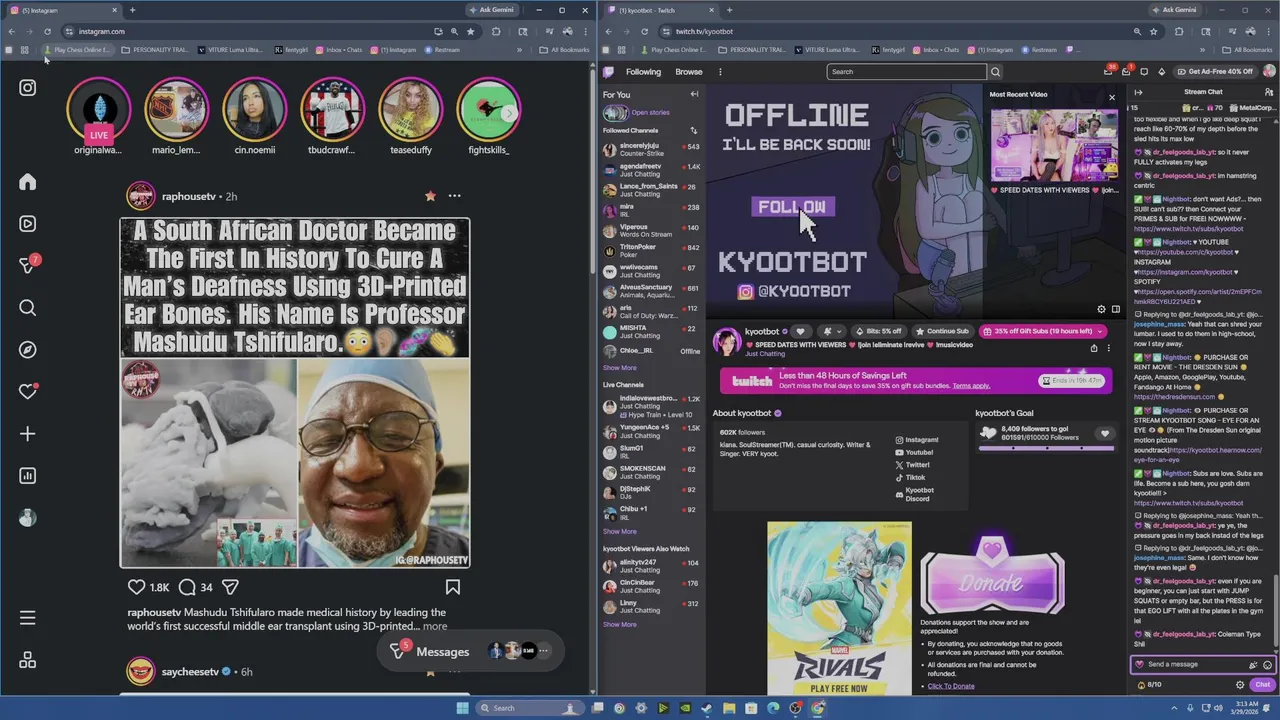Open chat settings gear
Image resolution: width=1280 pixels, height=720 pixels.
(1240, 685)
